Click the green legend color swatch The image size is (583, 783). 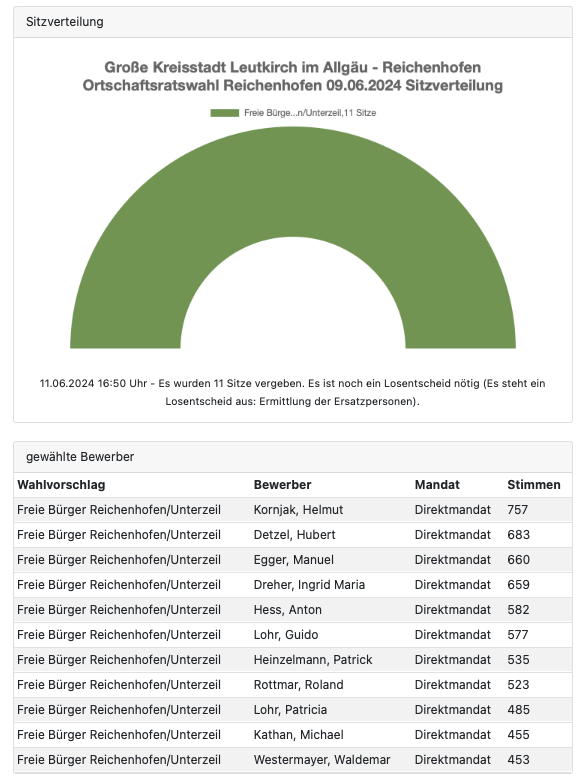pos(225,113)
